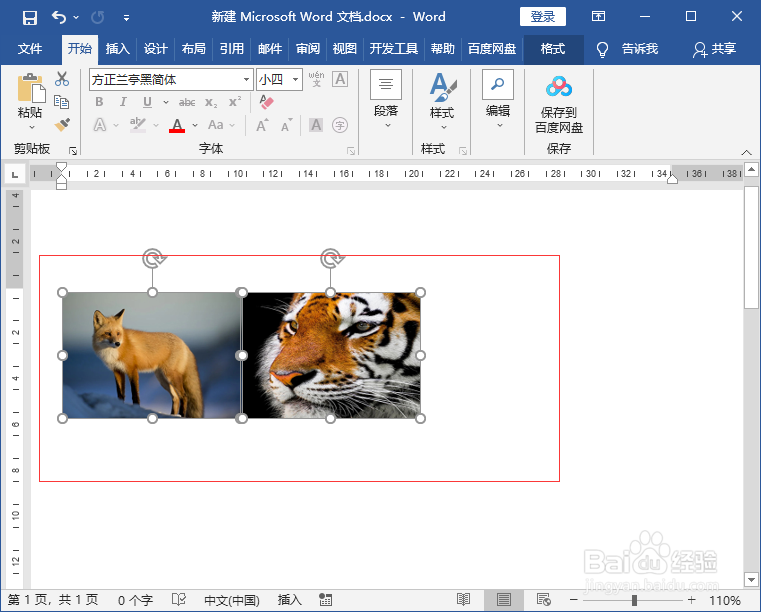Click the Copy icon

(62, 101)
